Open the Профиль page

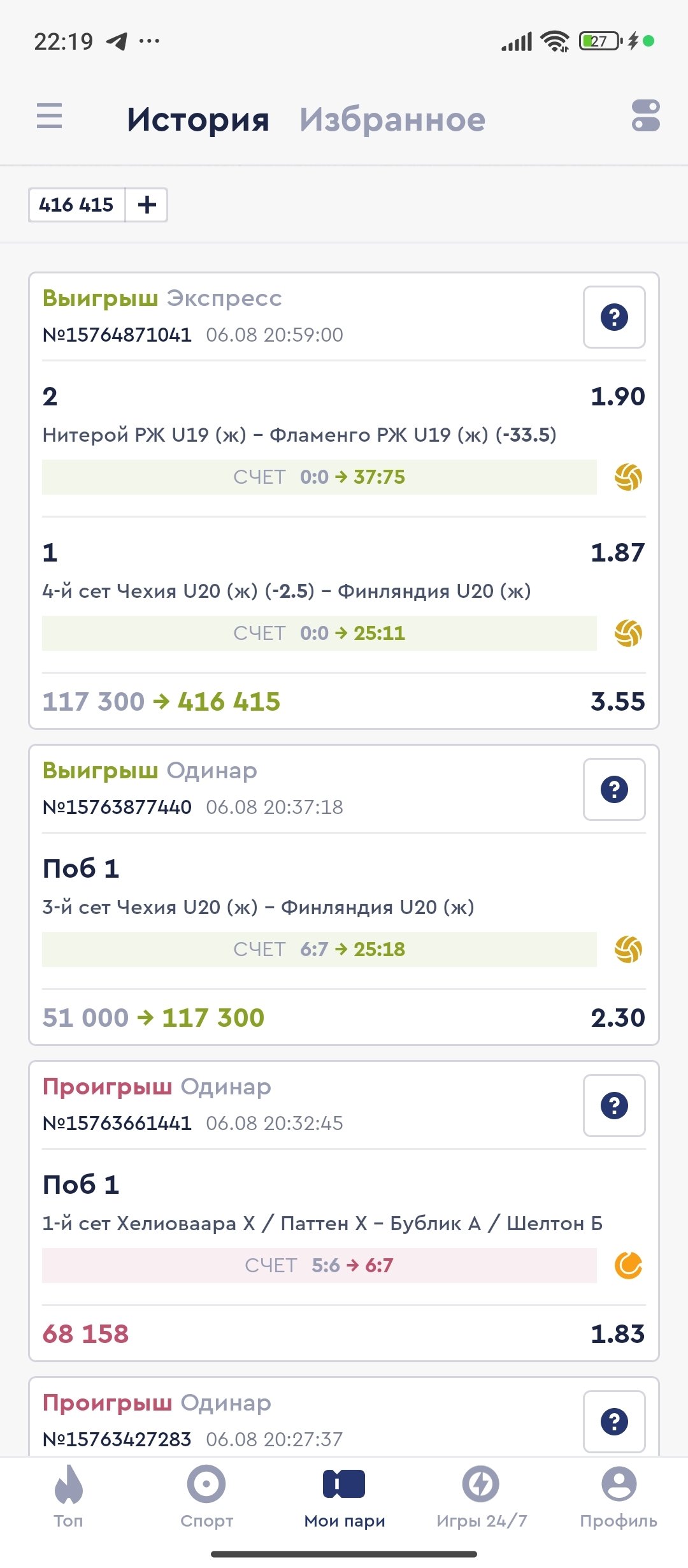click(x=619, y=1496)
